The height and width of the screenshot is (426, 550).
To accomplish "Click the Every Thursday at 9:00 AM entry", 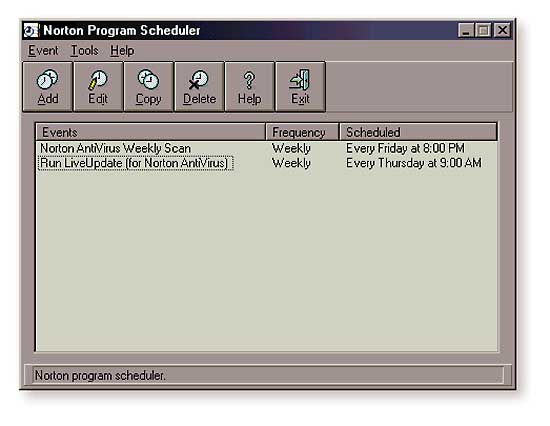I will coord(414,163).
